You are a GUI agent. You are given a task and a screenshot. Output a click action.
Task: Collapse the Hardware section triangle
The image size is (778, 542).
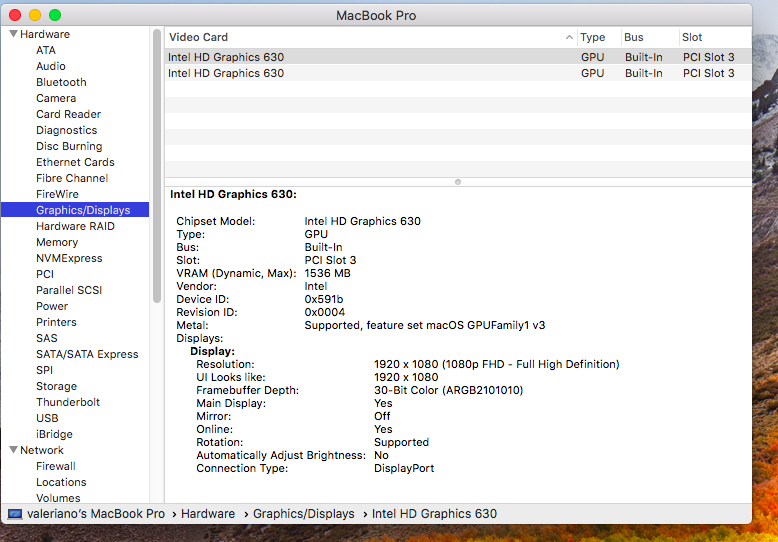[x=13, y=34]
